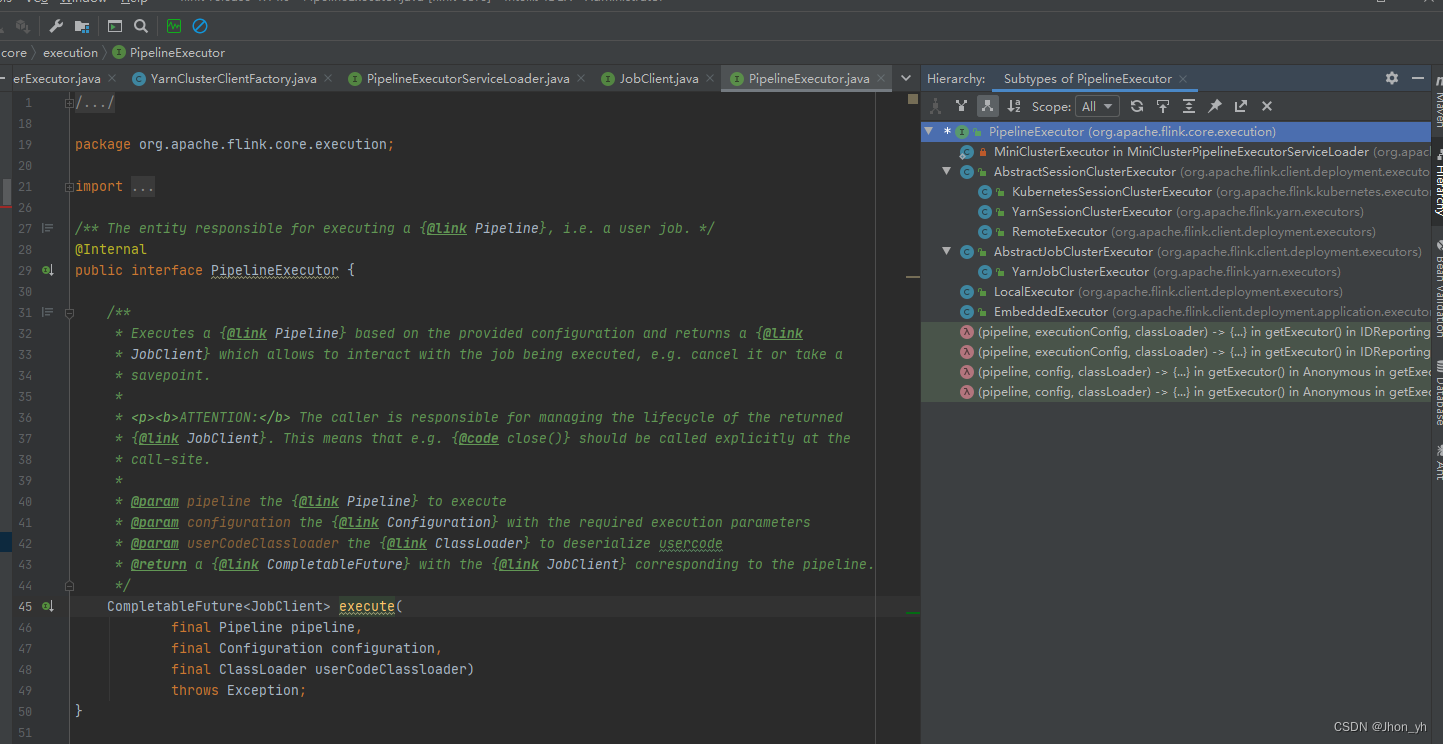Toggle rendered doc icon at line 31
Viewport: 1443px width, 744px height.
47,312
